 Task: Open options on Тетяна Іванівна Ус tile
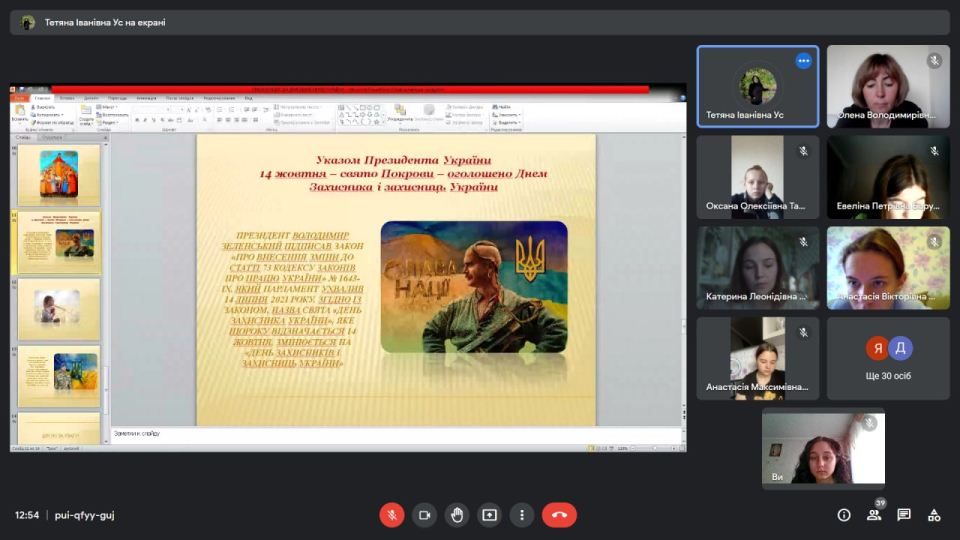pos(803,61)
